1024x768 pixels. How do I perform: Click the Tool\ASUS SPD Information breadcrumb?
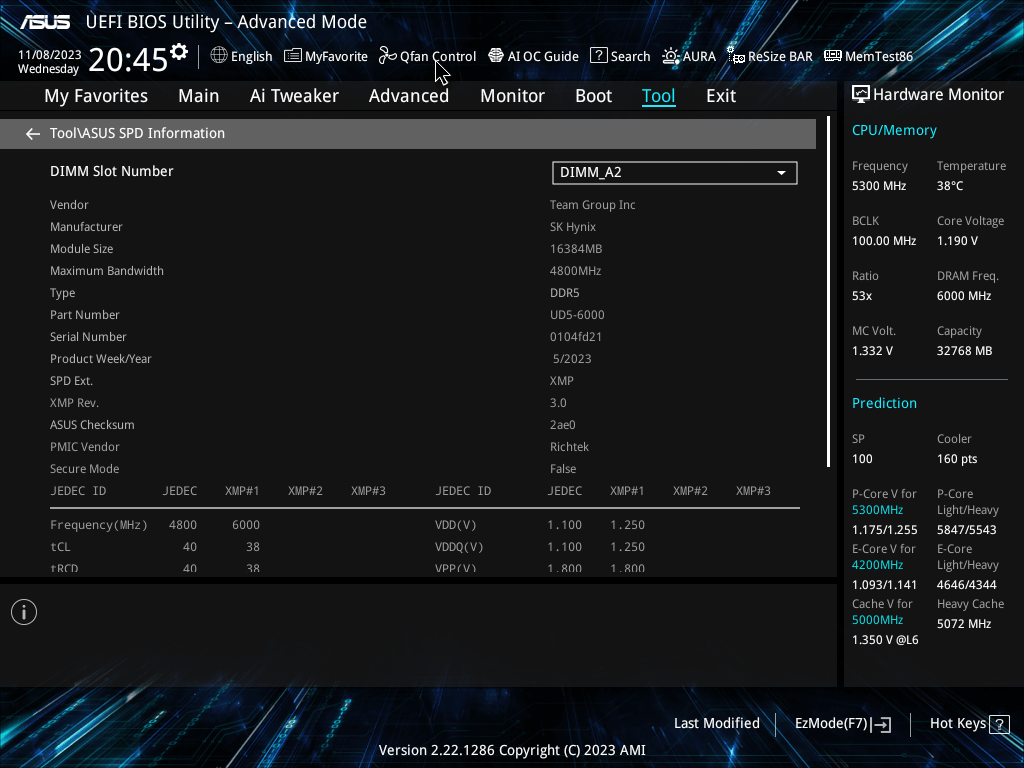tap(137, 133)
